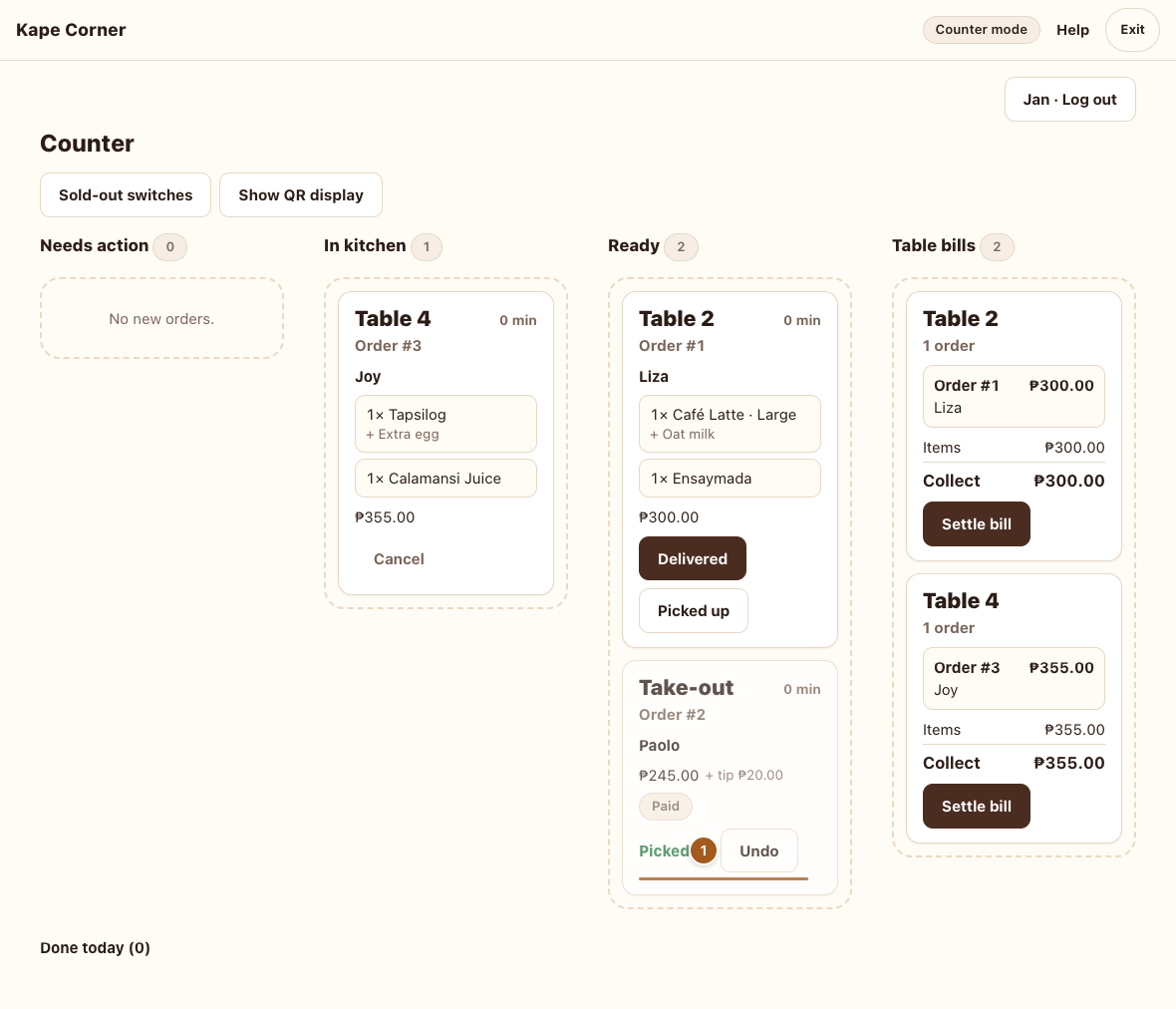The image size is (1176, 1009).
Task: Undo Paolo's take-out pickup
Action: coord(759,850)
